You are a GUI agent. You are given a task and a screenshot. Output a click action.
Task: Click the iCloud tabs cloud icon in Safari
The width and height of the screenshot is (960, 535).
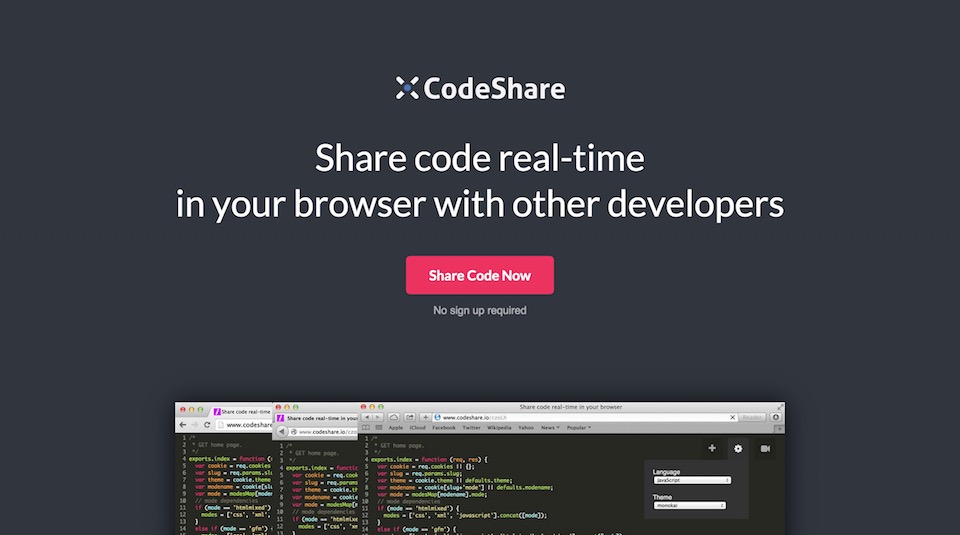[394, 417]
